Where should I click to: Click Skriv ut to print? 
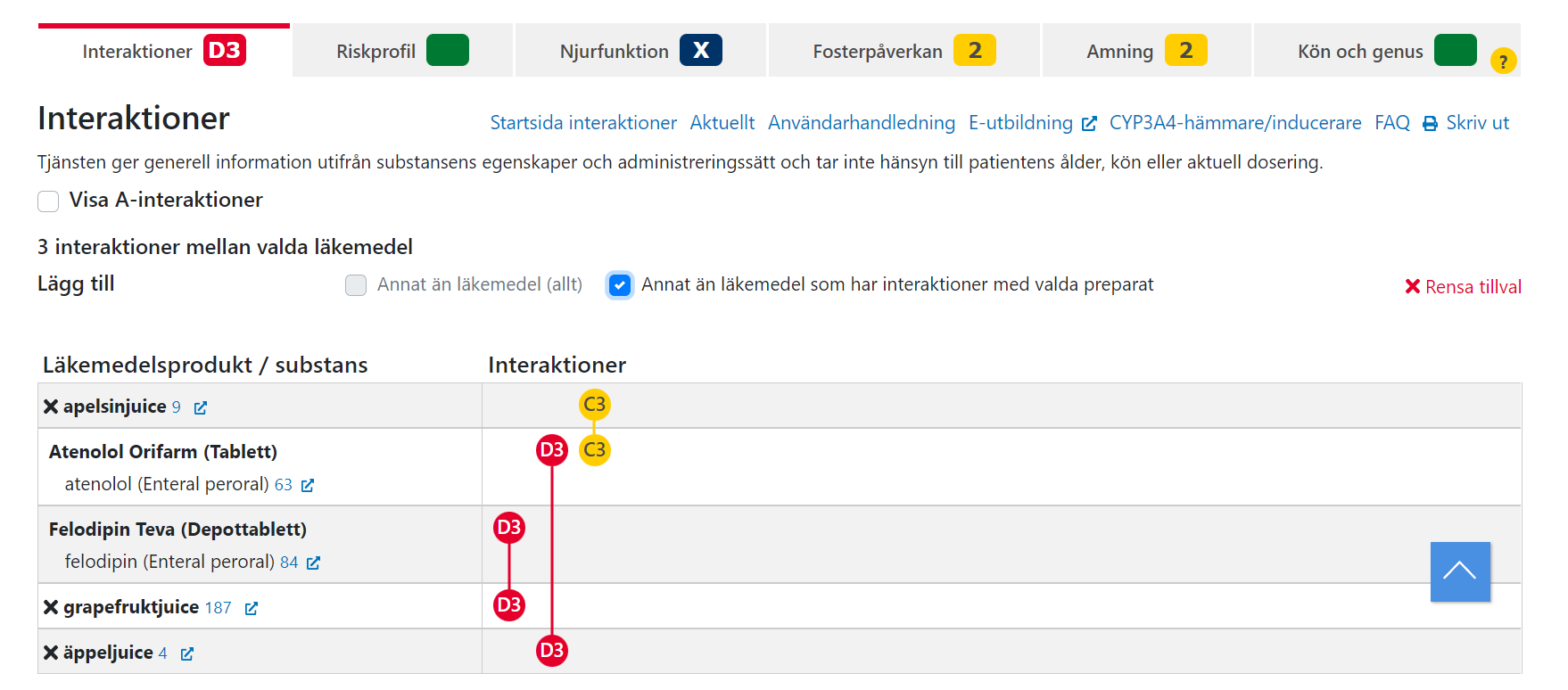coord(1465,123)
